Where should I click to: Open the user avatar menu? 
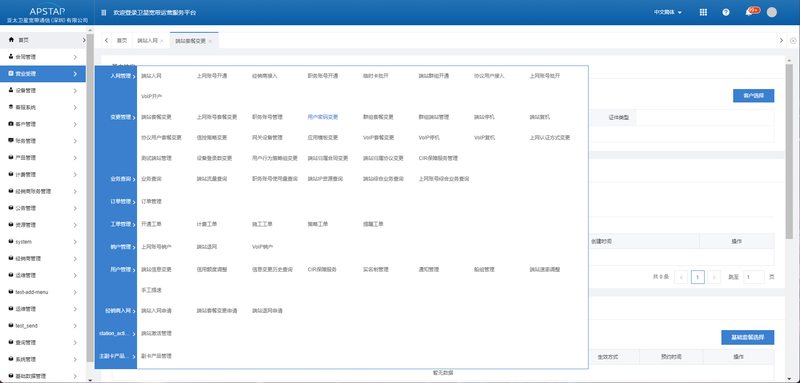click(x=771, y=12)
